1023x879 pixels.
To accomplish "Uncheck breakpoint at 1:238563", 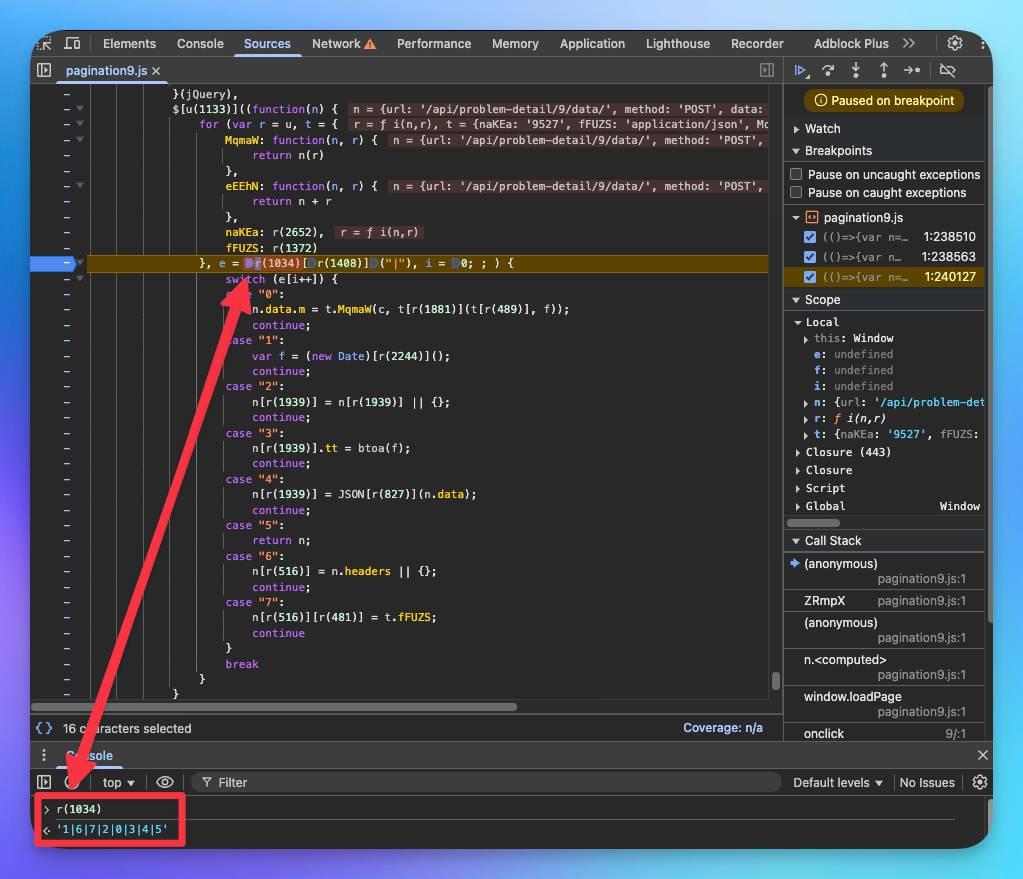I will pyautogui.click(x=810, y=257).
